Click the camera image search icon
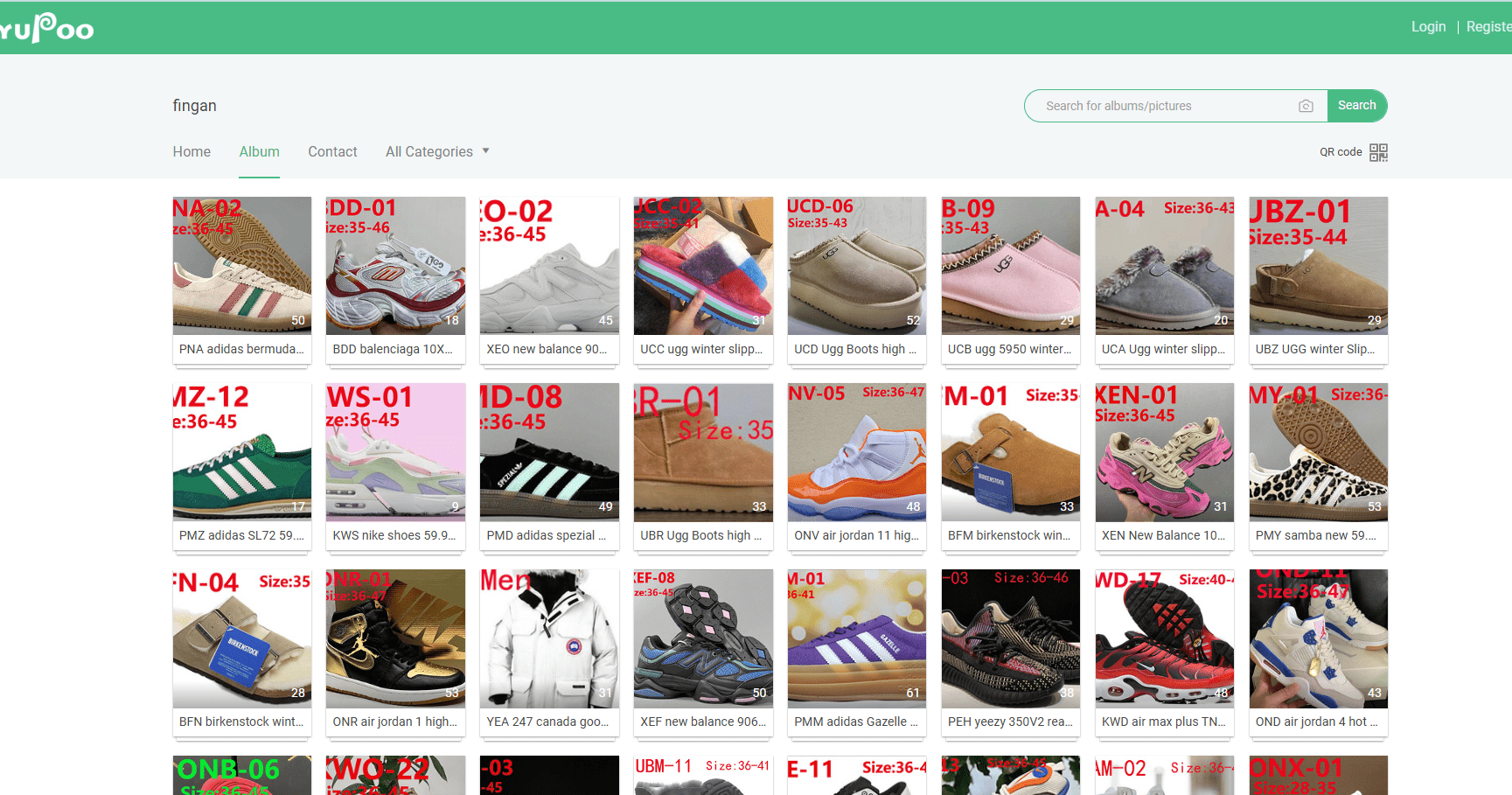Viewport: 1512px width, 795px height. tap(1306, 106)
